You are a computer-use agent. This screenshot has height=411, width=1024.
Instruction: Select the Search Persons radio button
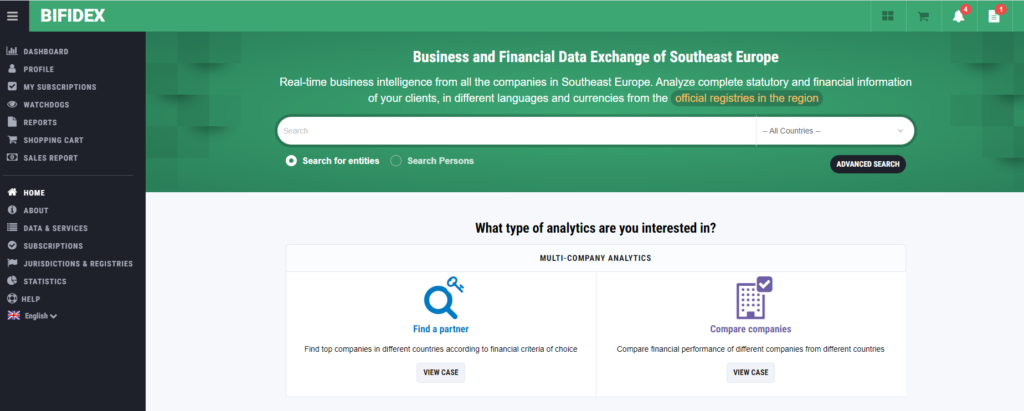[x=396, y=161]
